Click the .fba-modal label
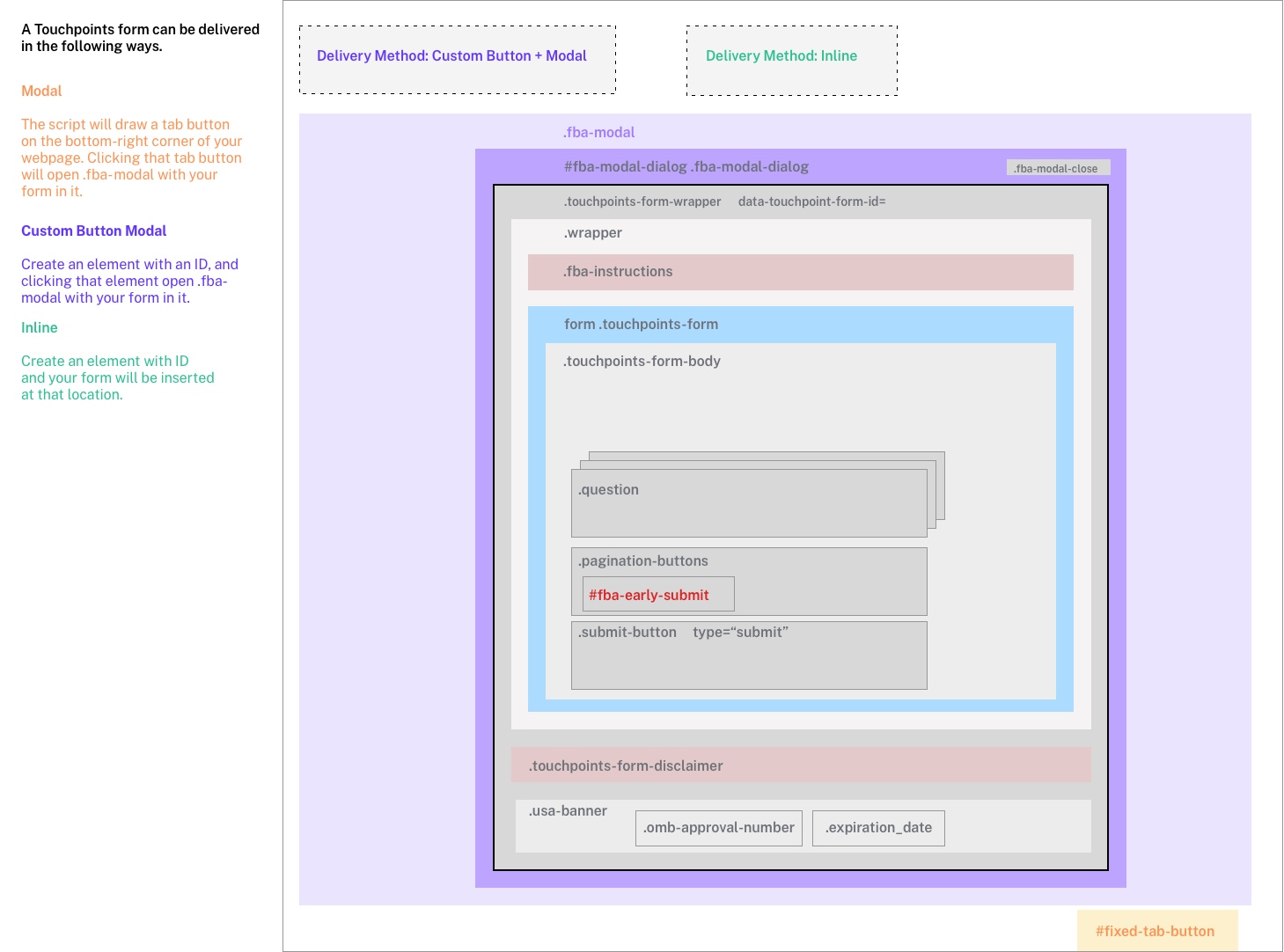Image resolution: width=1284 pixels, height=952 pixels. [599, 132]
